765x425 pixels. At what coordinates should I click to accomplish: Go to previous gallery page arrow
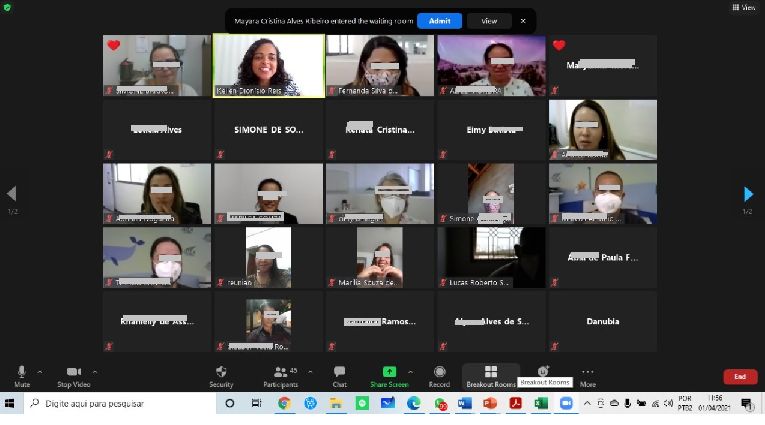pyautogui.click(x=12, y=194)
